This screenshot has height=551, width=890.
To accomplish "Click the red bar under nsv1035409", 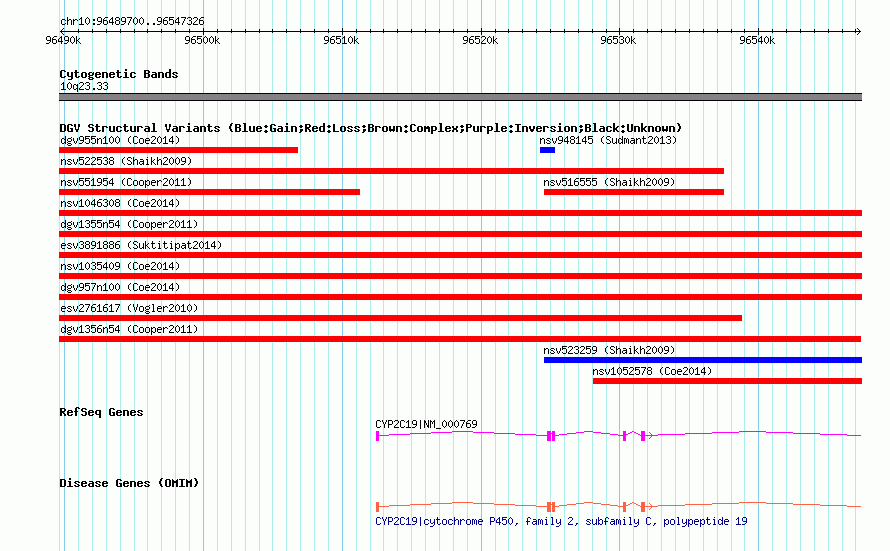I will click(x=460, y=276).
